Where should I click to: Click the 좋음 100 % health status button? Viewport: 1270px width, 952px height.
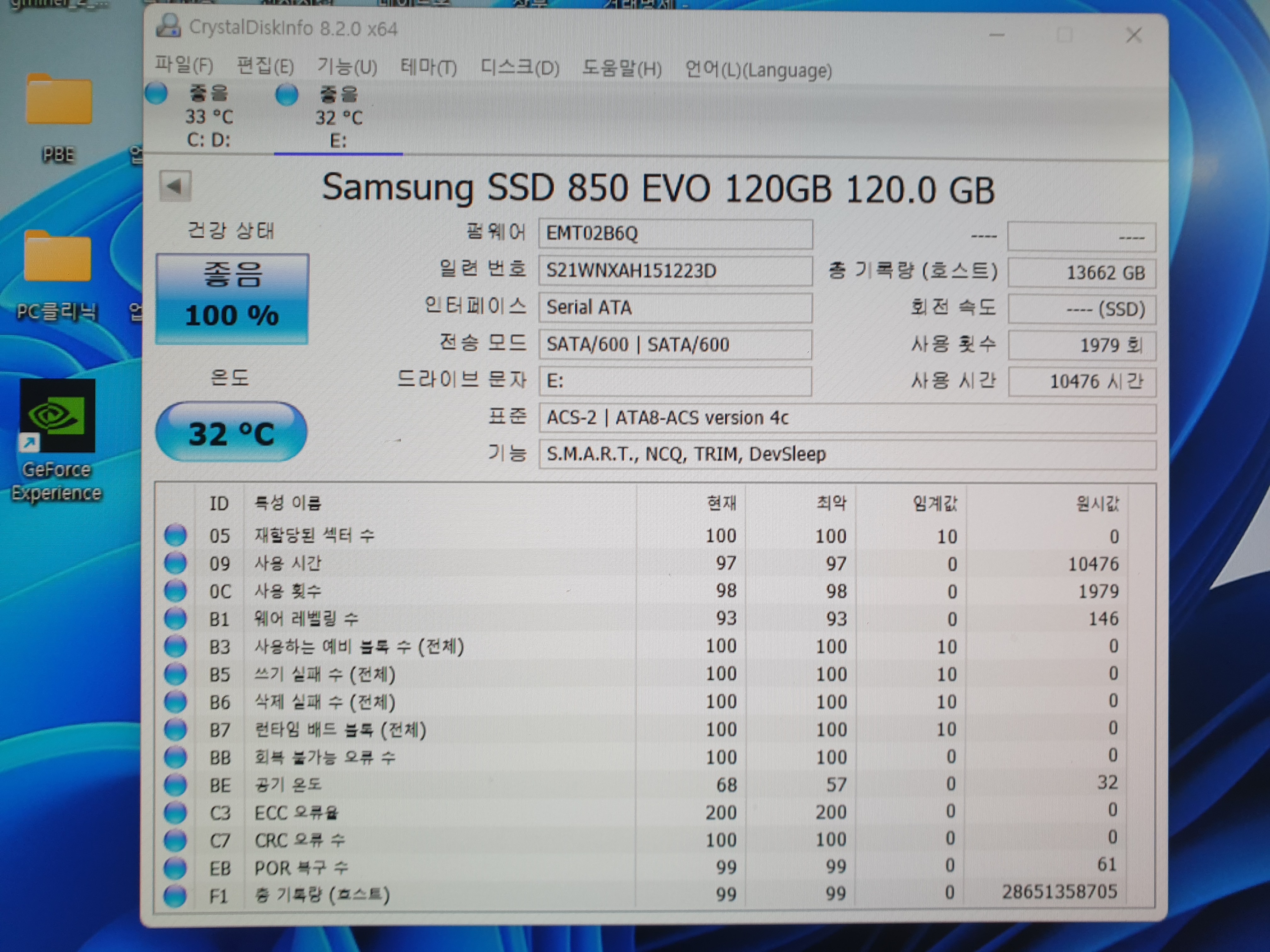tap(232, 299)
